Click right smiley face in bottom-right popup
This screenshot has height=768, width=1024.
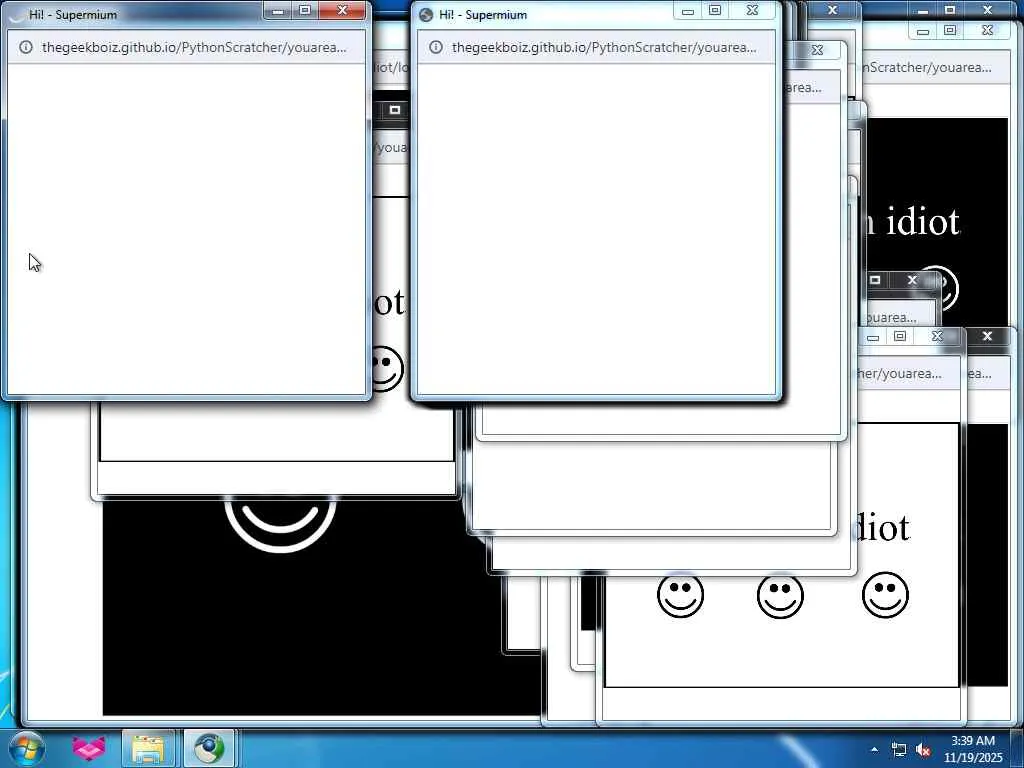(x=885, y=595)
